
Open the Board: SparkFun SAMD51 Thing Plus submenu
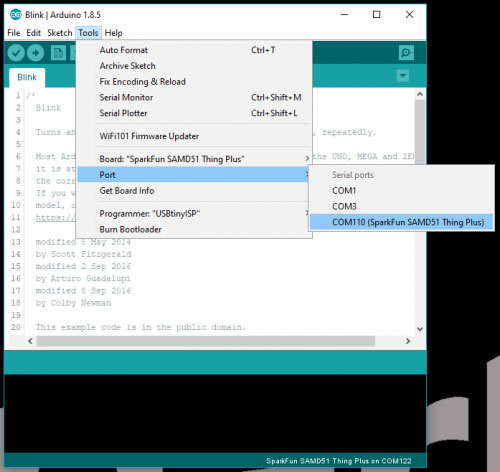[194, 159]
